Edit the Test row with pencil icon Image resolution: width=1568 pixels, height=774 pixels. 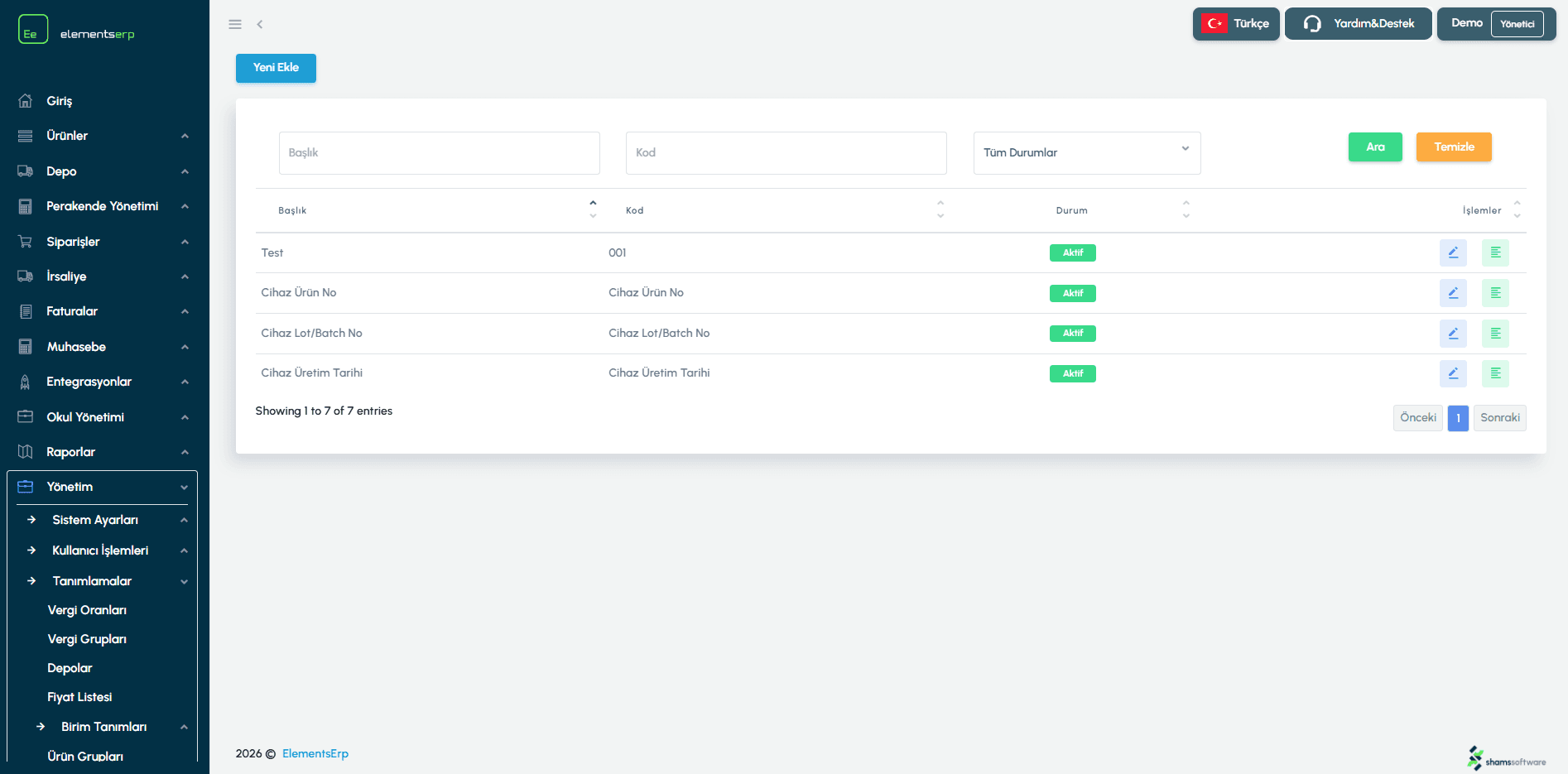[x=1453, y=252]
